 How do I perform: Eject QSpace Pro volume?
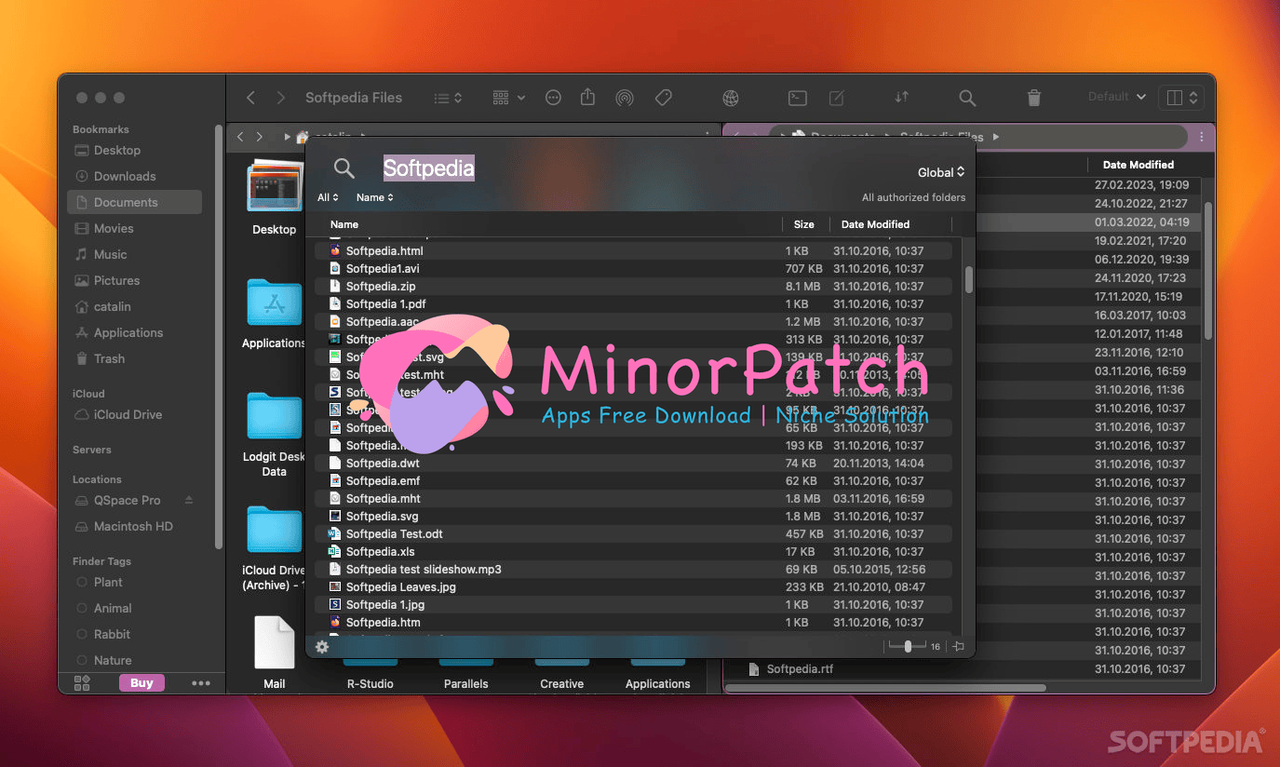[x=189, y=500]
